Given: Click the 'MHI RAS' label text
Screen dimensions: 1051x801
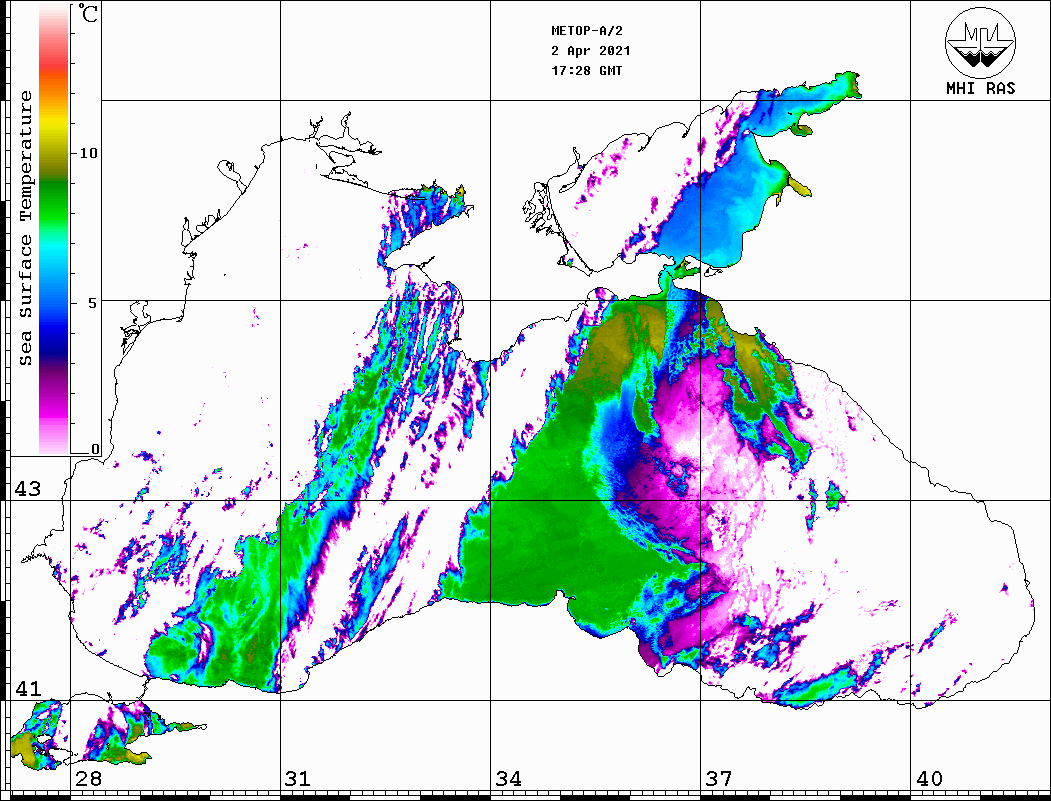Looking at the screenshot, I should (981, 88).
